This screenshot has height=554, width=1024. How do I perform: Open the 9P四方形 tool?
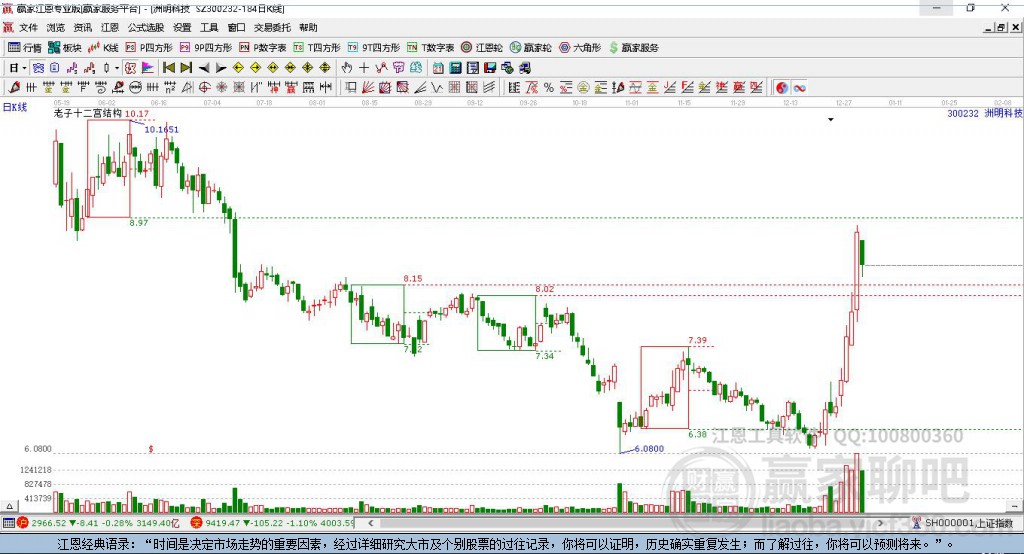[206, 48]
